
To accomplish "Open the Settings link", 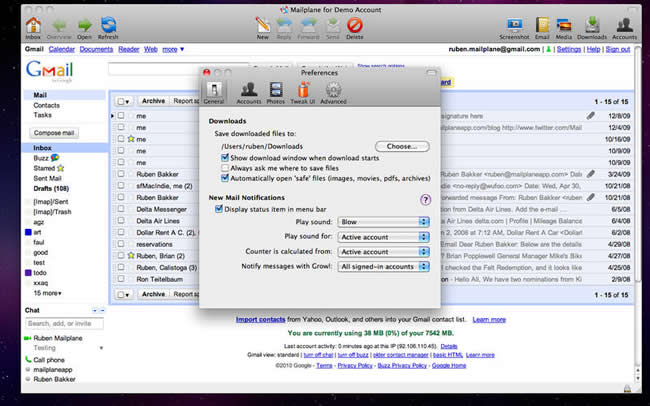I will tap(569, 49).
